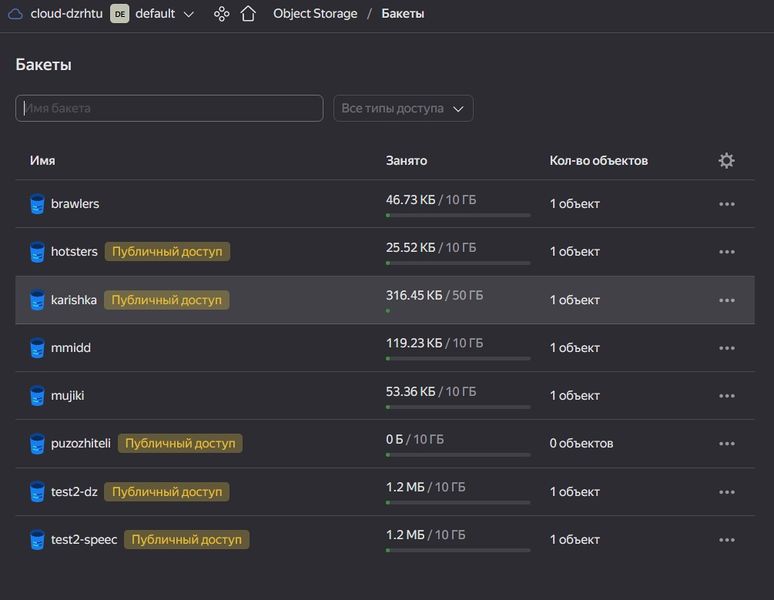Open the three-dot menu for hotsters
The height and width of the screenshot is (600, 774).
(726, 252)
